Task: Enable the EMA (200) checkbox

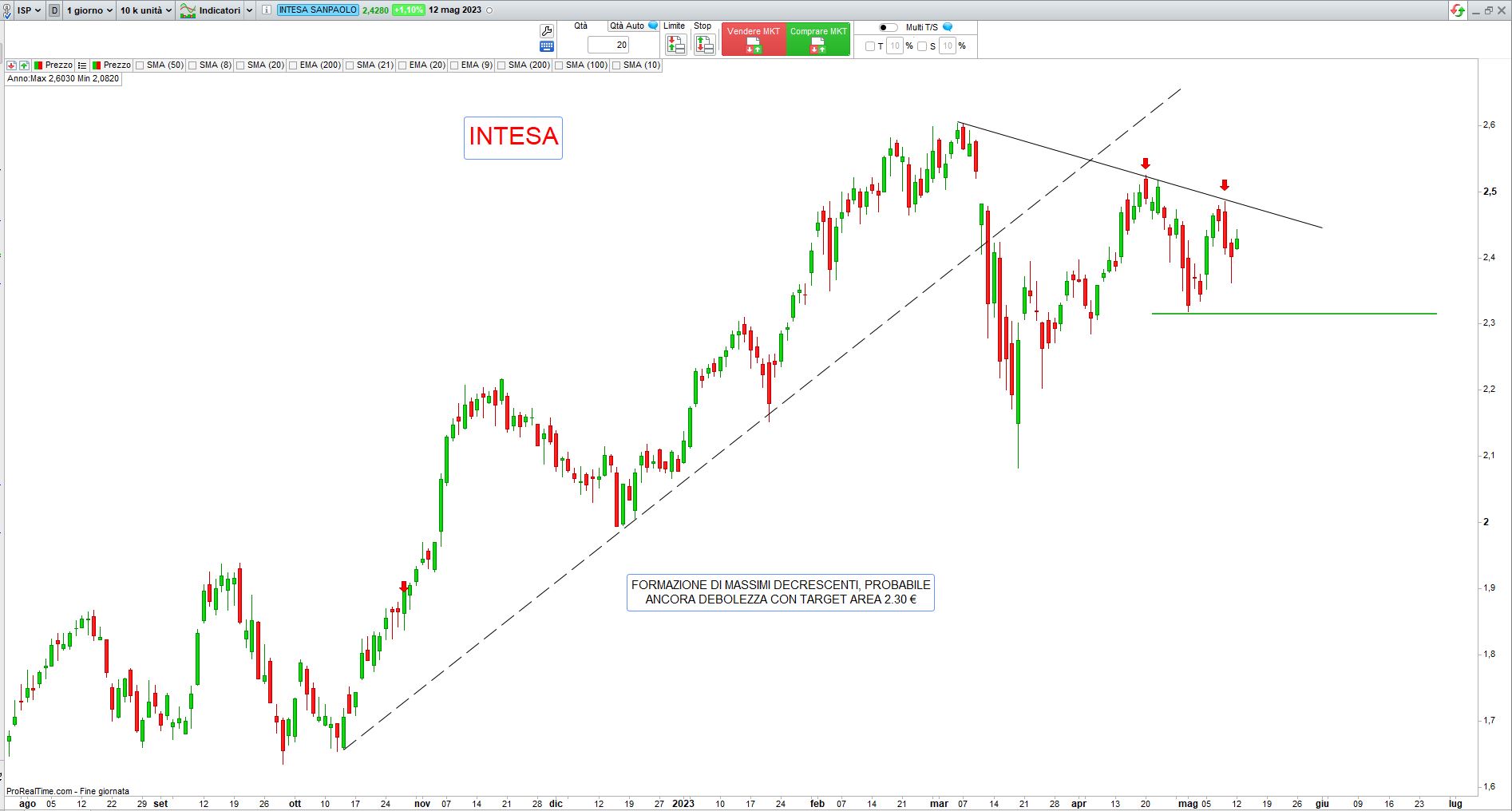Action: click(x=293, y=65)
